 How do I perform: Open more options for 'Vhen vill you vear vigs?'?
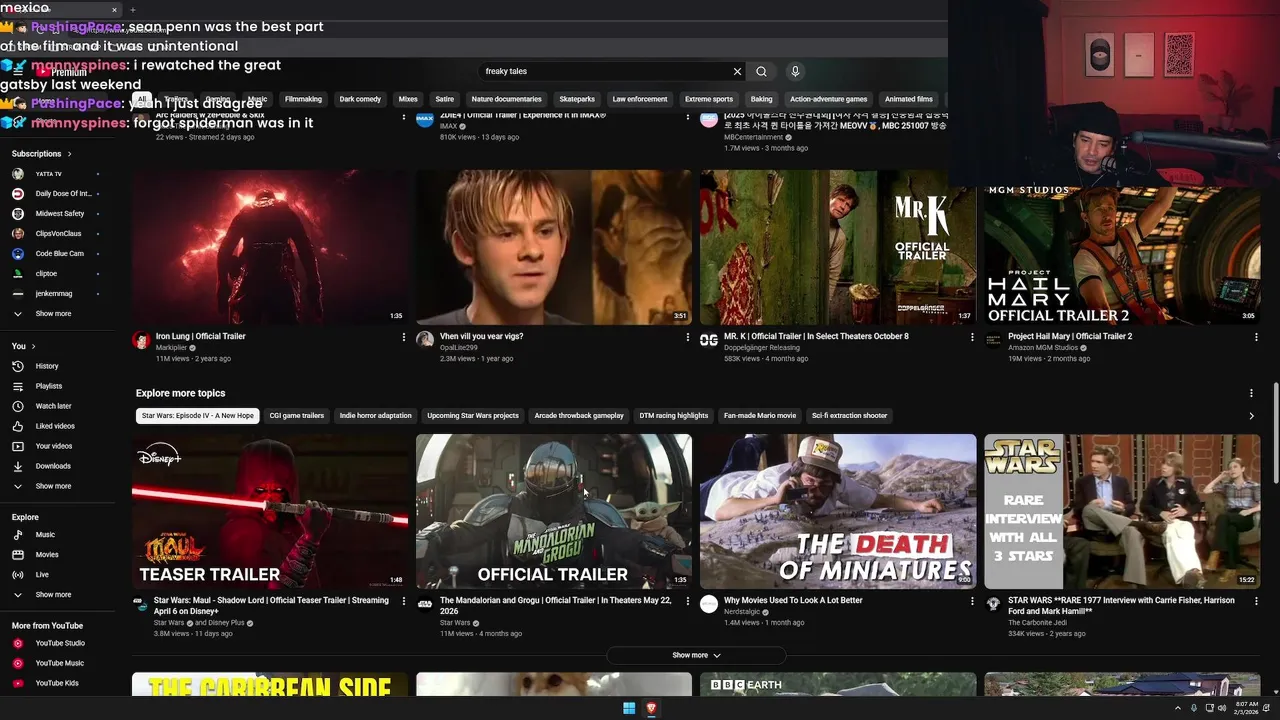point(688,337)
